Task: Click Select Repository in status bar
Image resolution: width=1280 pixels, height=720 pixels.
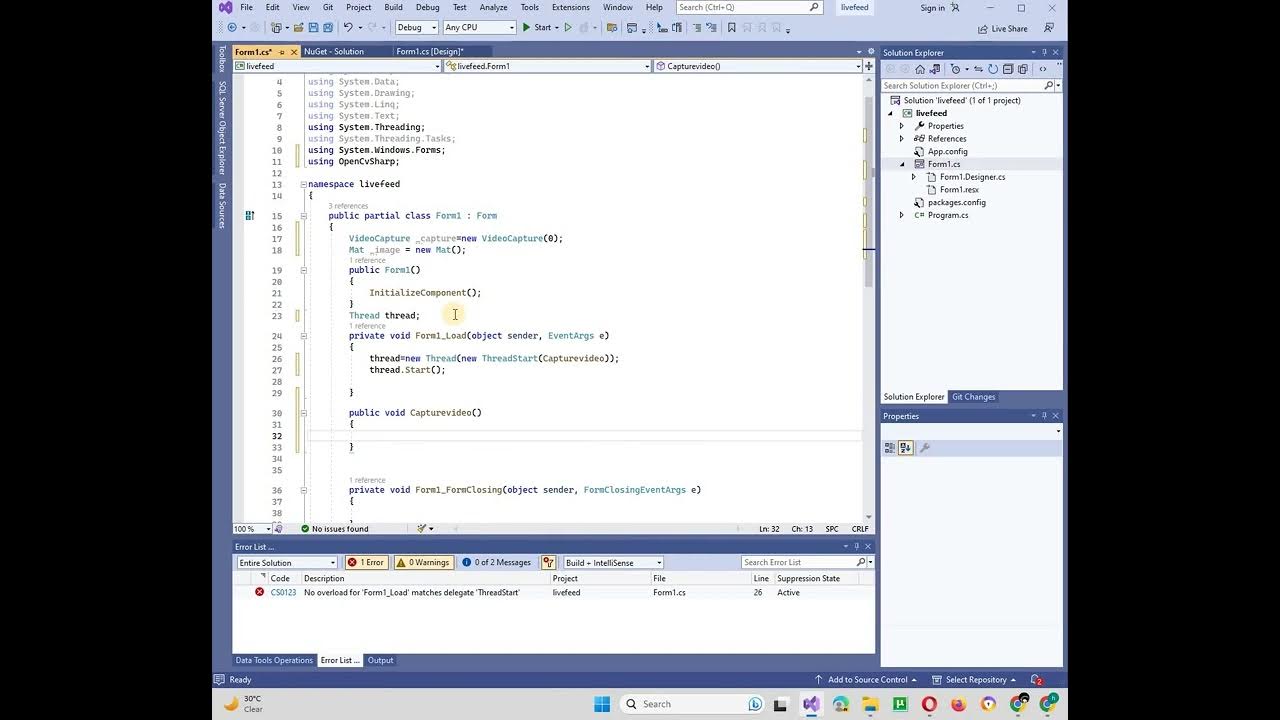Action: tap(974, 680)
